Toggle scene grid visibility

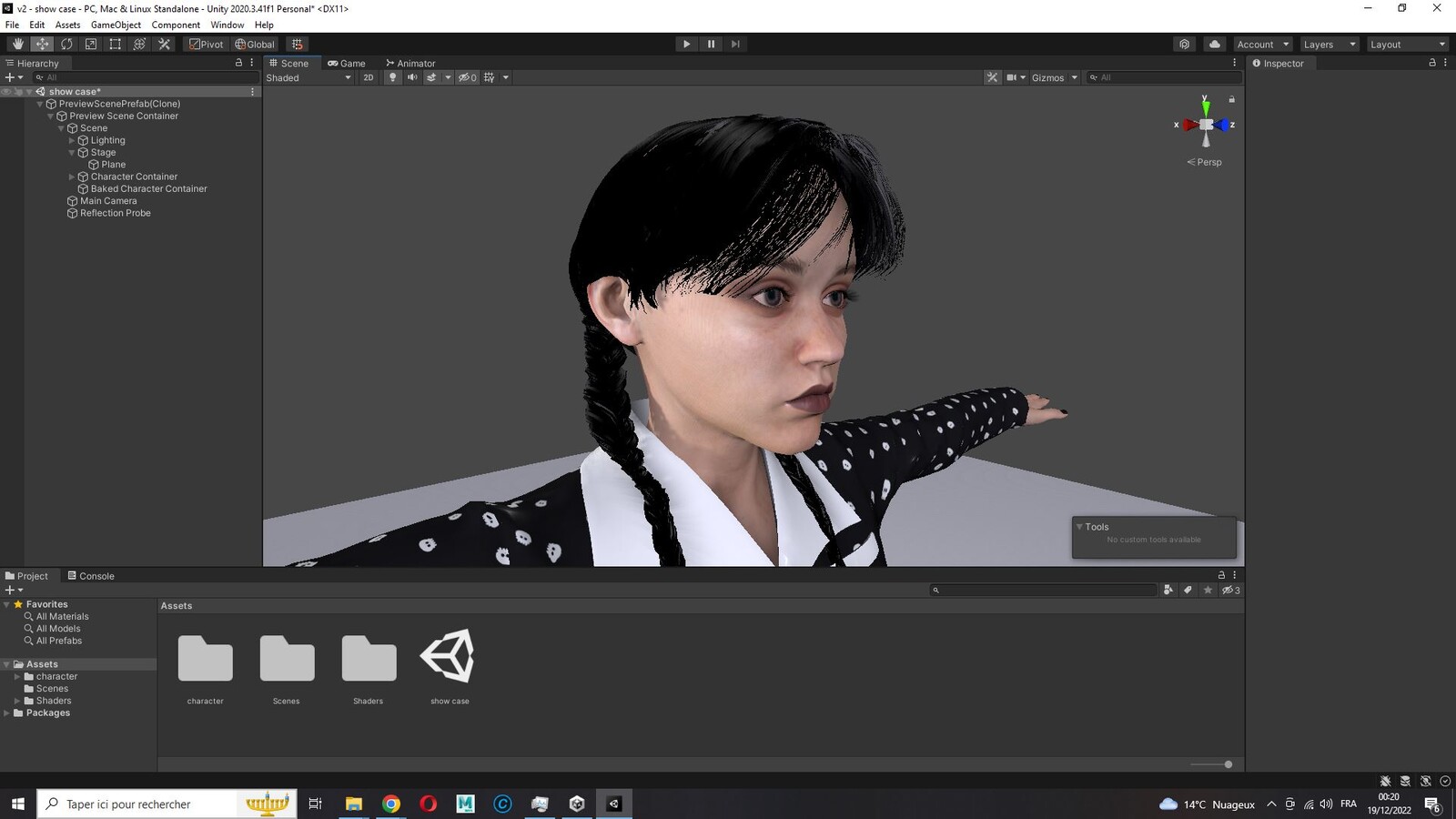pyautogui.click(x=490, y=77)
